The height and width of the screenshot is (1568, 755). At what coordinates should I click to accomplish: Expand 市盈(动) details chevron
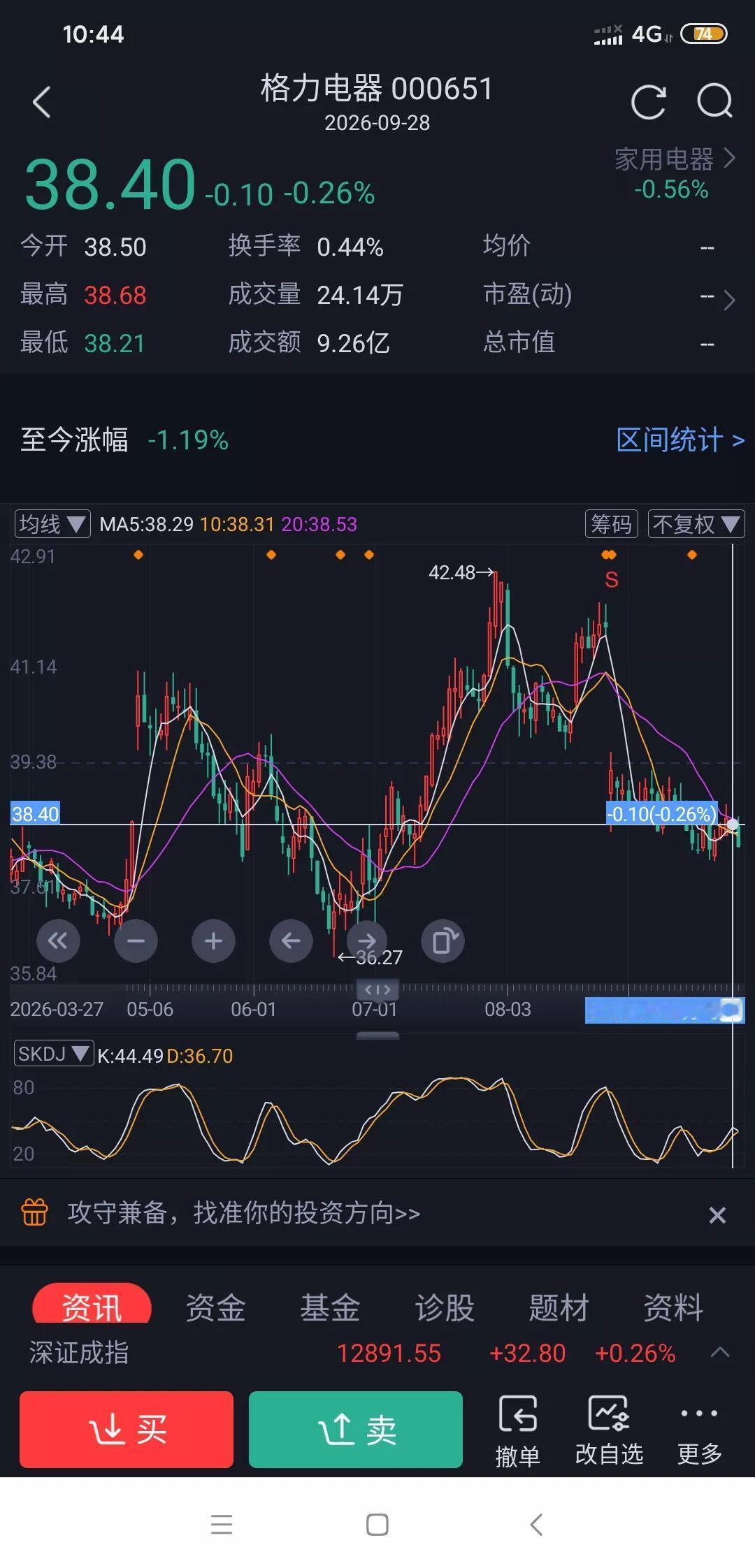click(729, 300)
